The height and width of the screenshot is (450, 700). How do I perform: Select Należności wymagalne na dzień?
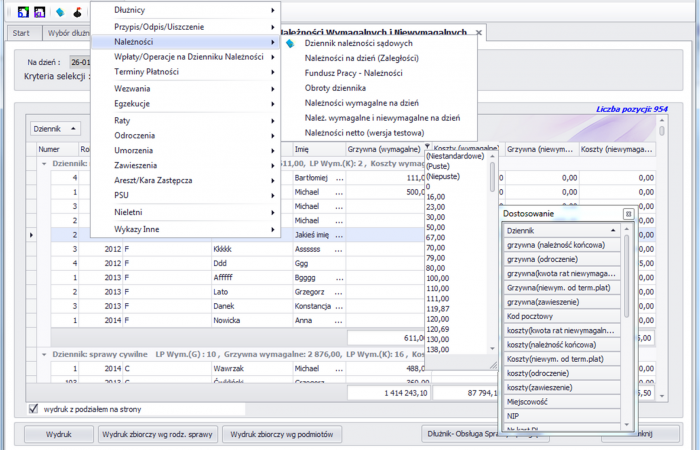pyautogui.click(x=379, y=103)
